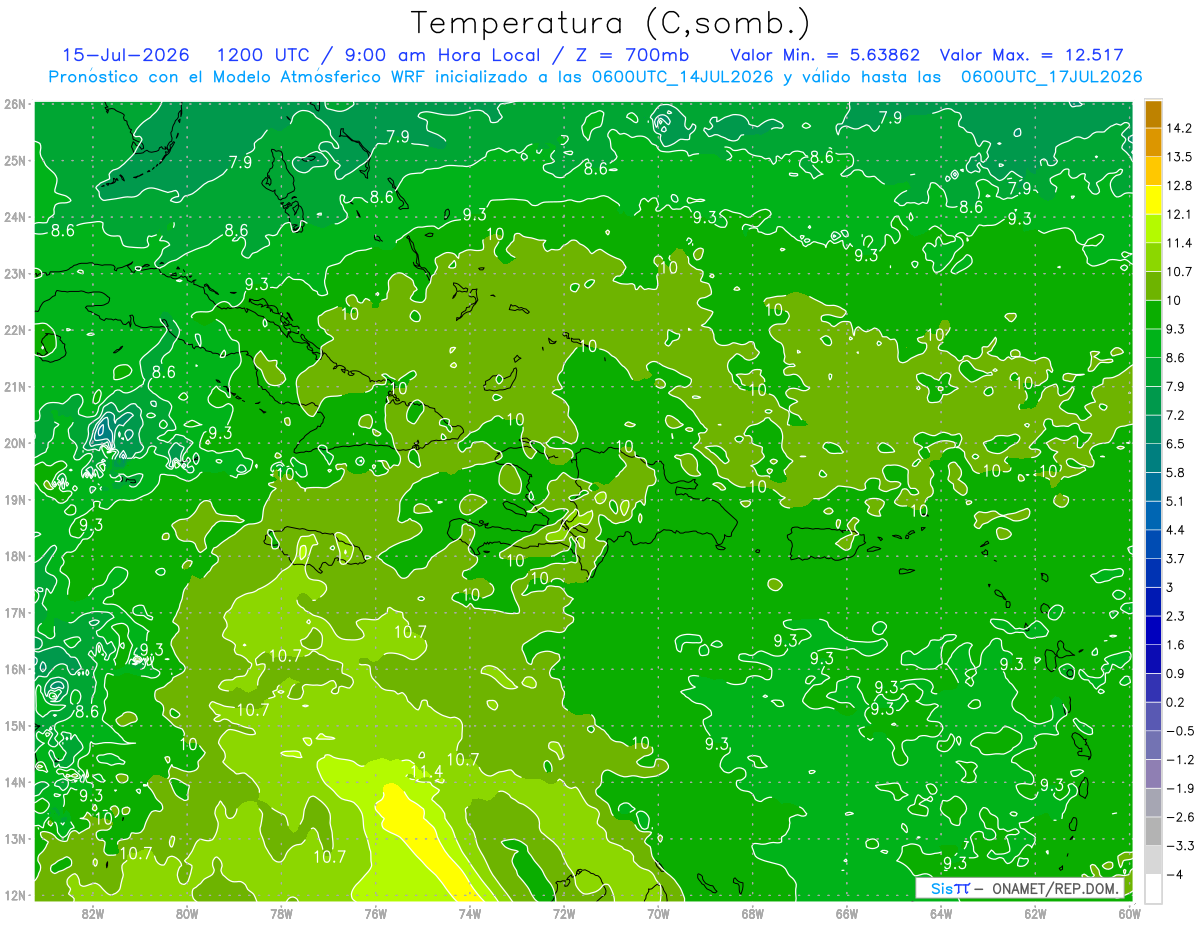Click the "12N" latitude axis label
This screenshot has height=927, width=1200.
coord(15,895)
